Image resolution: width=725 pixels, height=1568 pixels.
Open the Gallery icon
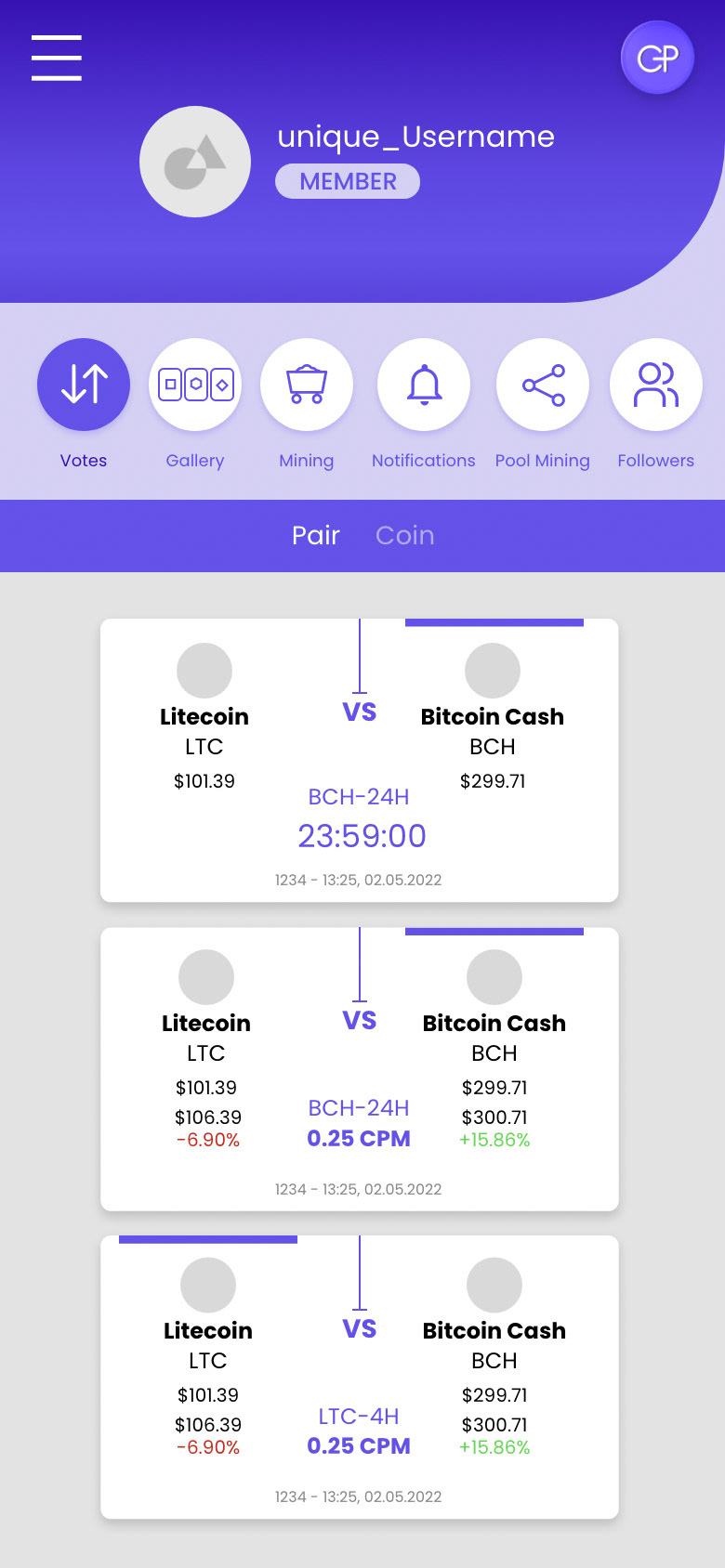click(x=195, y=385)
